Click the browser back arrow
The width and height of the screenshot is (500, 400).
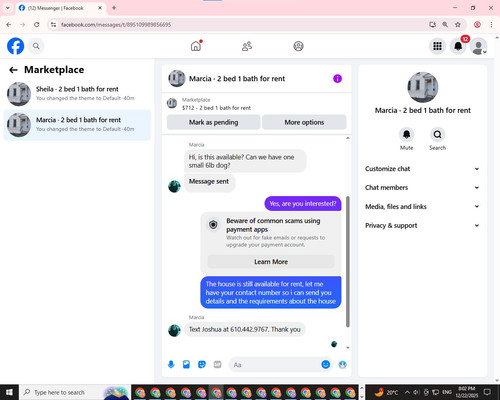click(9, 24)
